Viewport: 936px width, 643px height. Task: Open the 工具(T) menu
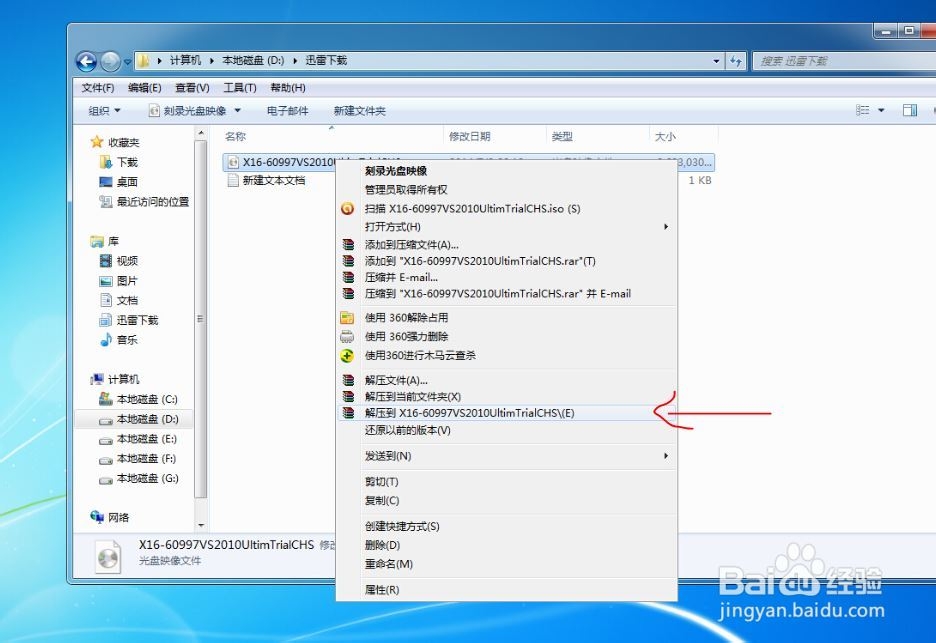[x=240, y=88]
